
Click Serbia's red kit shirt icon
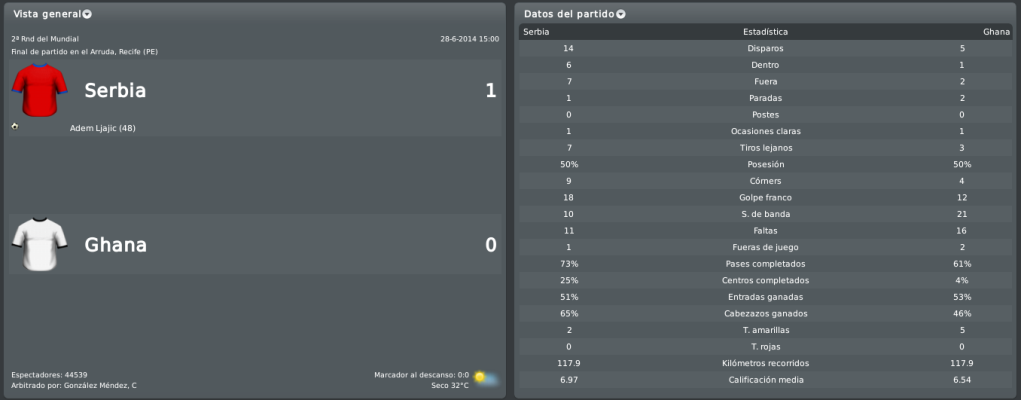point(40,90)
